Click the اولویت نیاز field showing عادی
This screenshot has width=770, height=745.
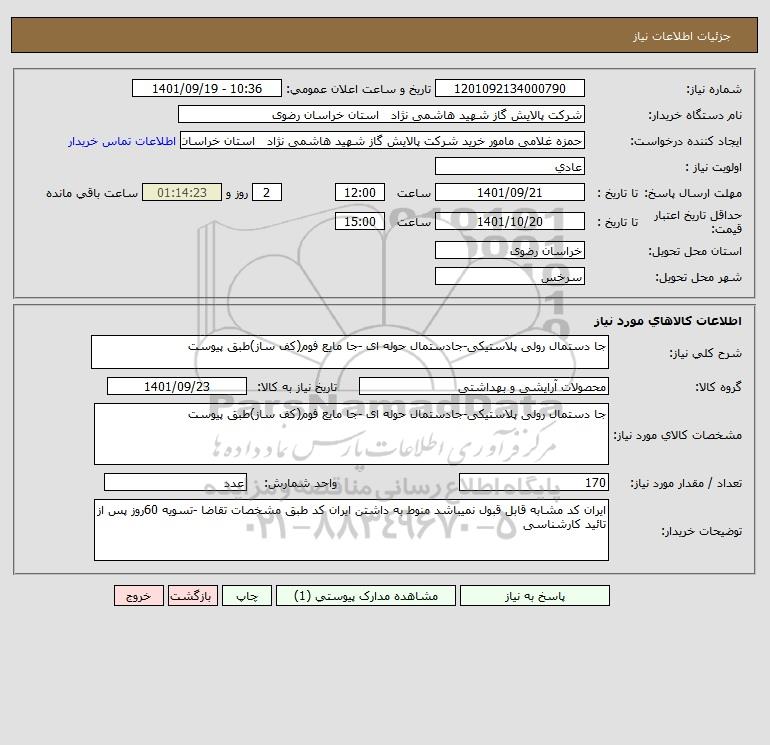(x=510, y=166)
